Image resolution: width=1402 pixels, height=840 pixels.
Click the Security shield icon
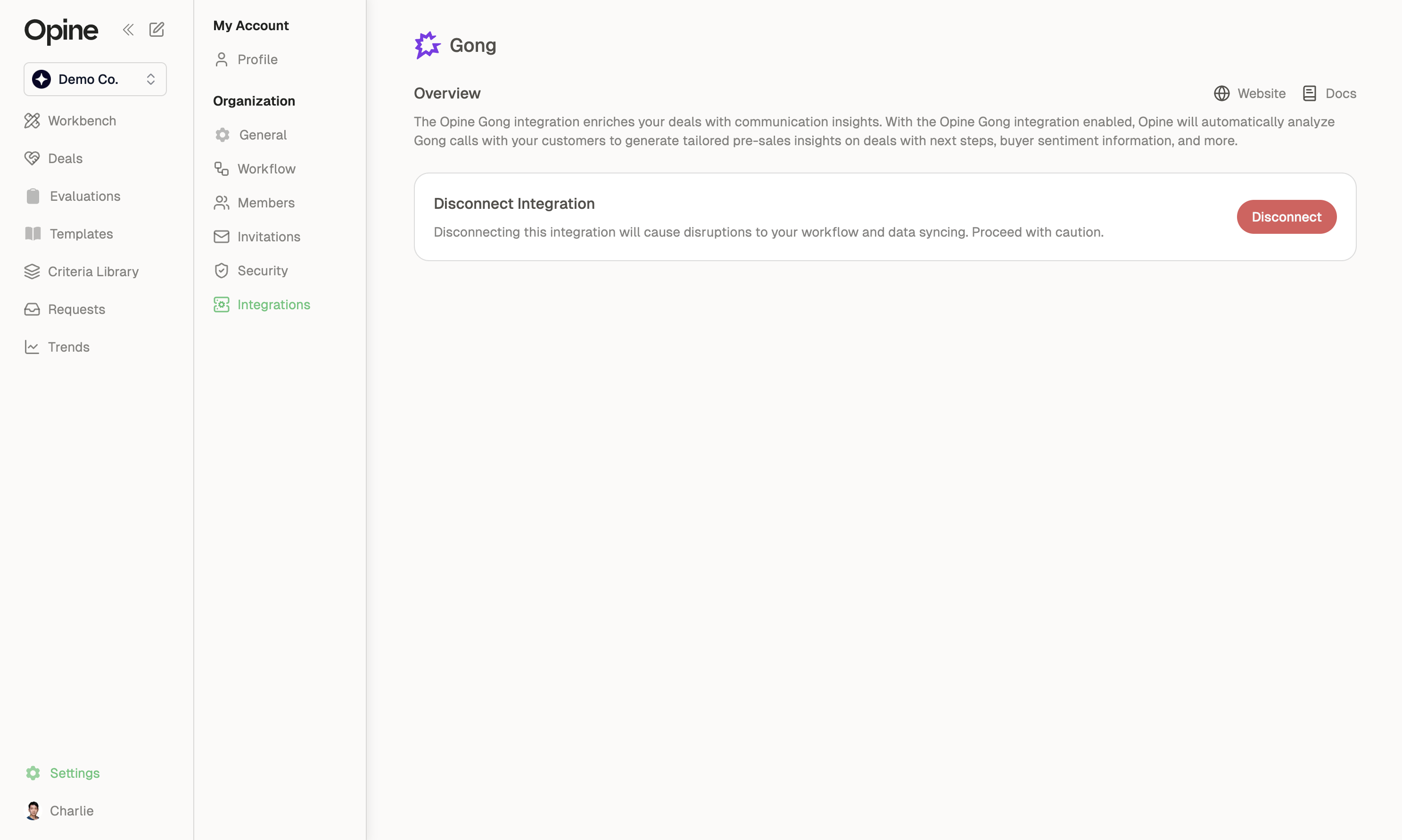[221, 271]
